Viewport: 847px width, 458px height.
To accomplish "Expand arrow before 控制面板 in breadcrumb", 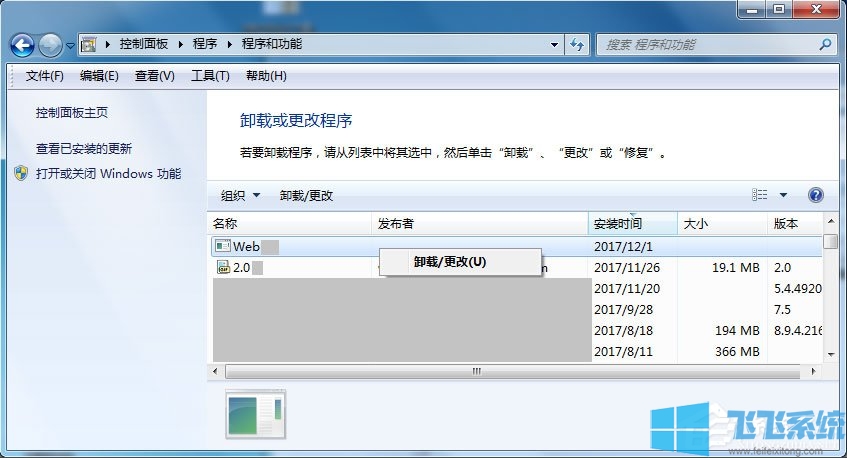I will [107, 44].
